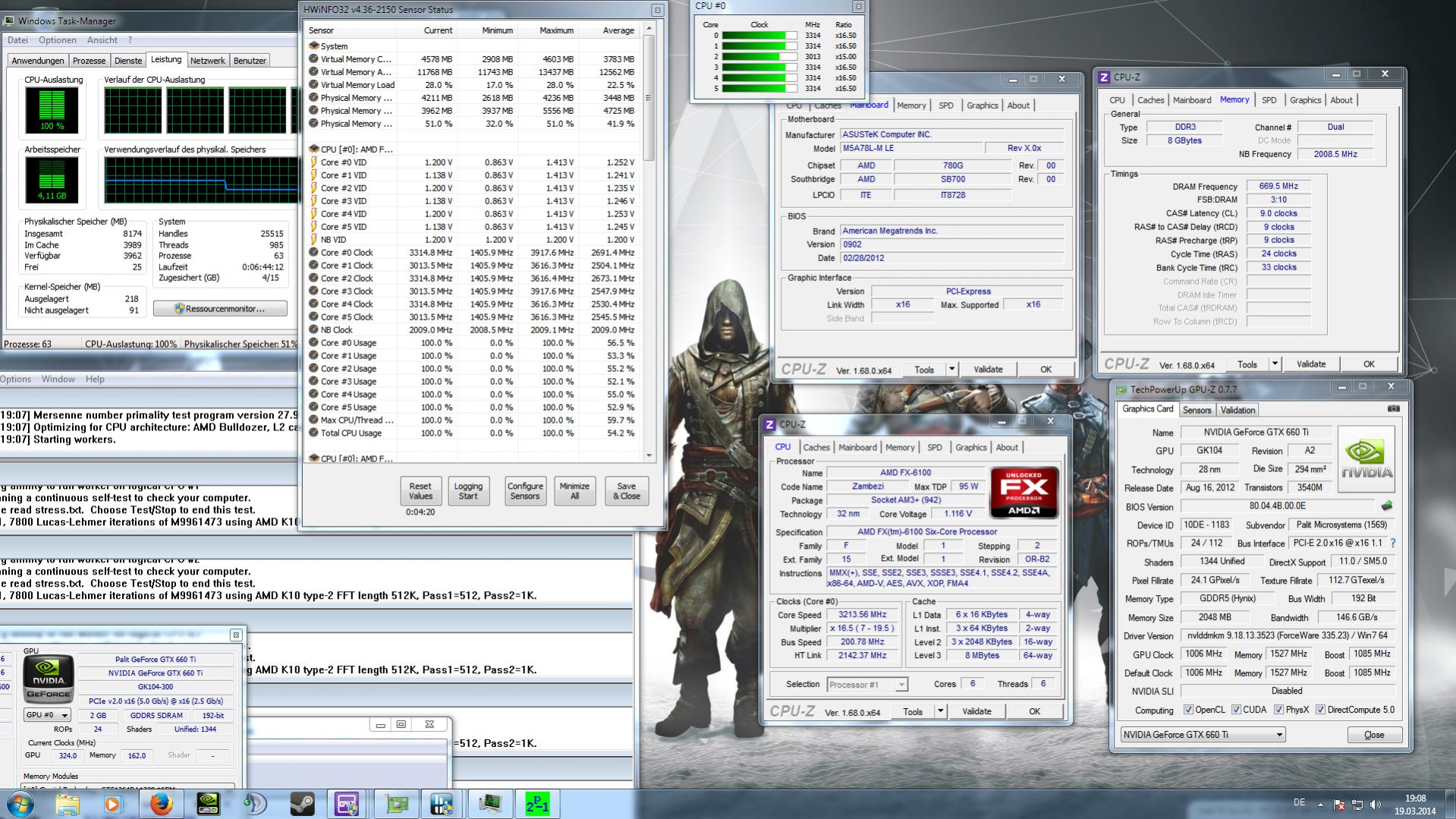Open the taskbar clock showing 19:08

[x=1416, y=805]
